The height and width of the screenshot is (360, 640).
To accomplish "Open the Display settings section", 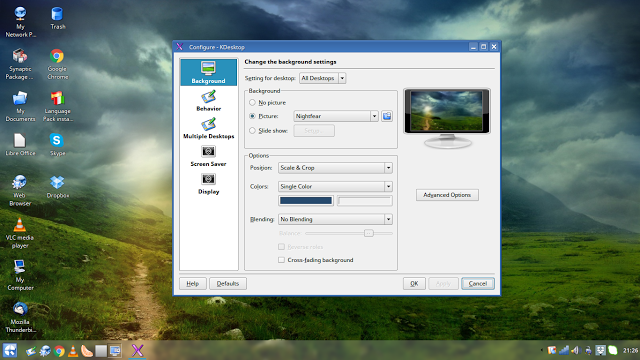I will [x=208, y=184].
